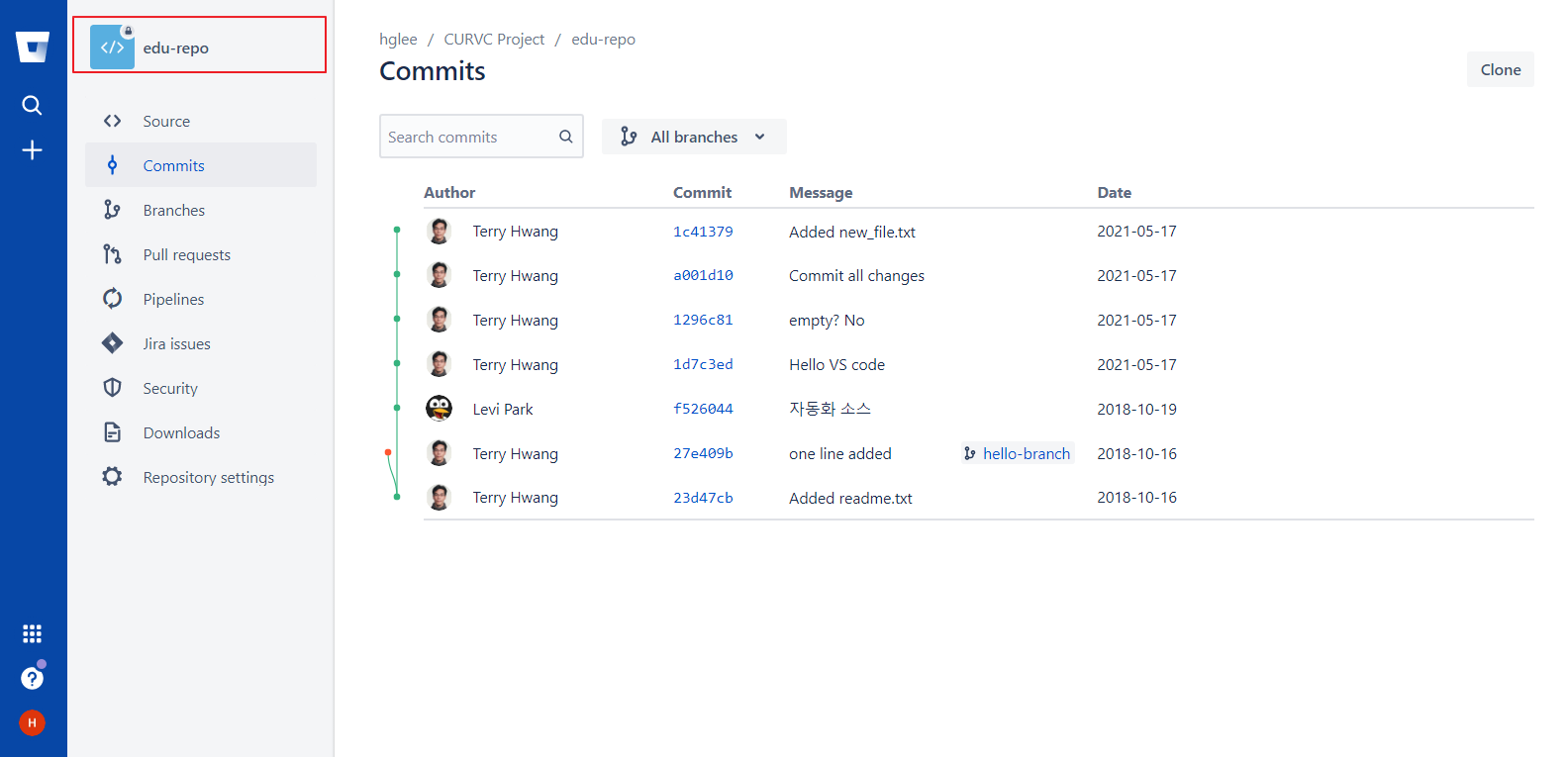Open Pipelines in the sidebar
This screenshot has height=757, width=1568.
coord(201,299)
